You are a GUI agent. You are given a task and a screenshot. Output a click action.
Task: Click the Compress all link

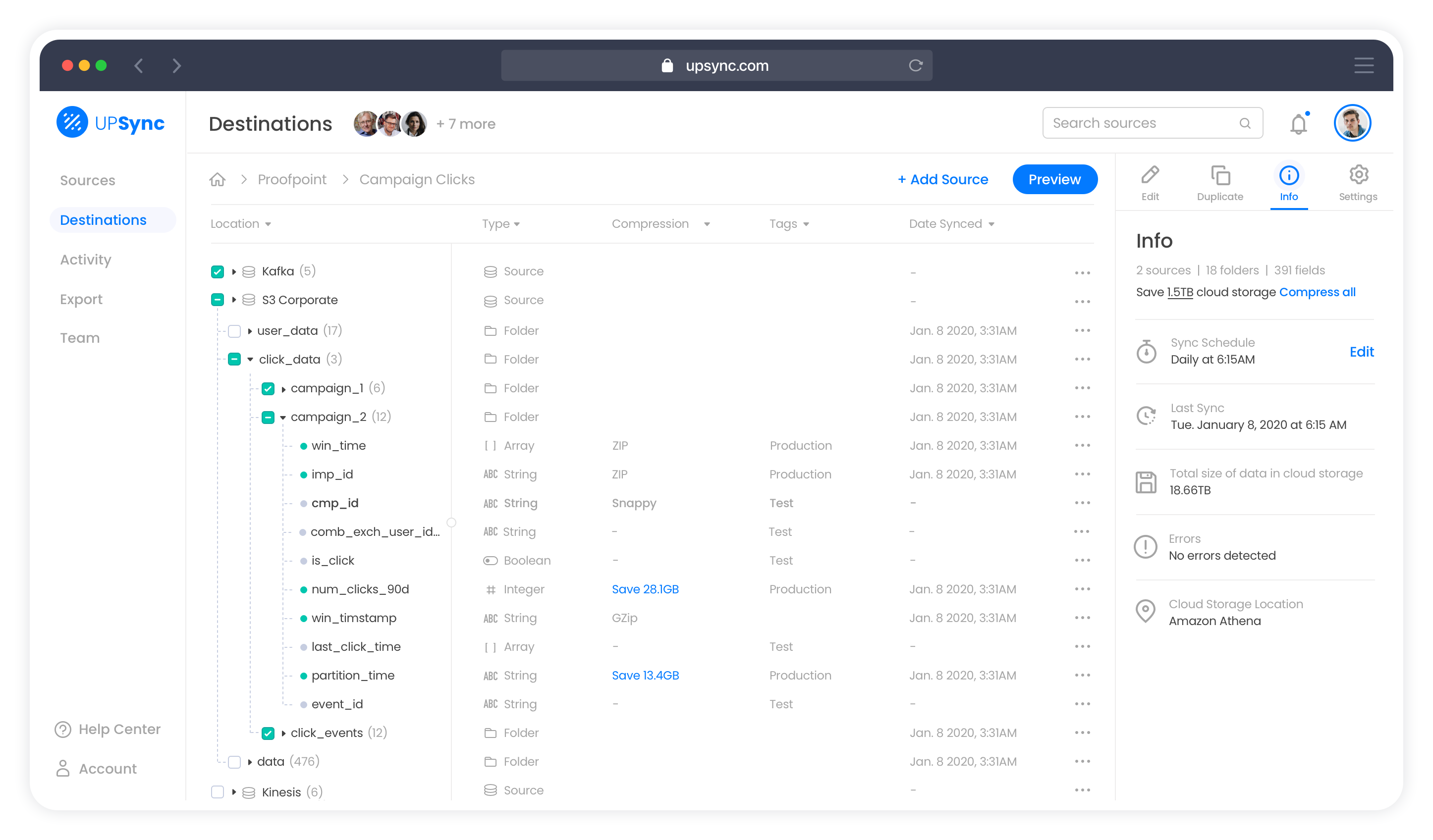(1317, 292)
